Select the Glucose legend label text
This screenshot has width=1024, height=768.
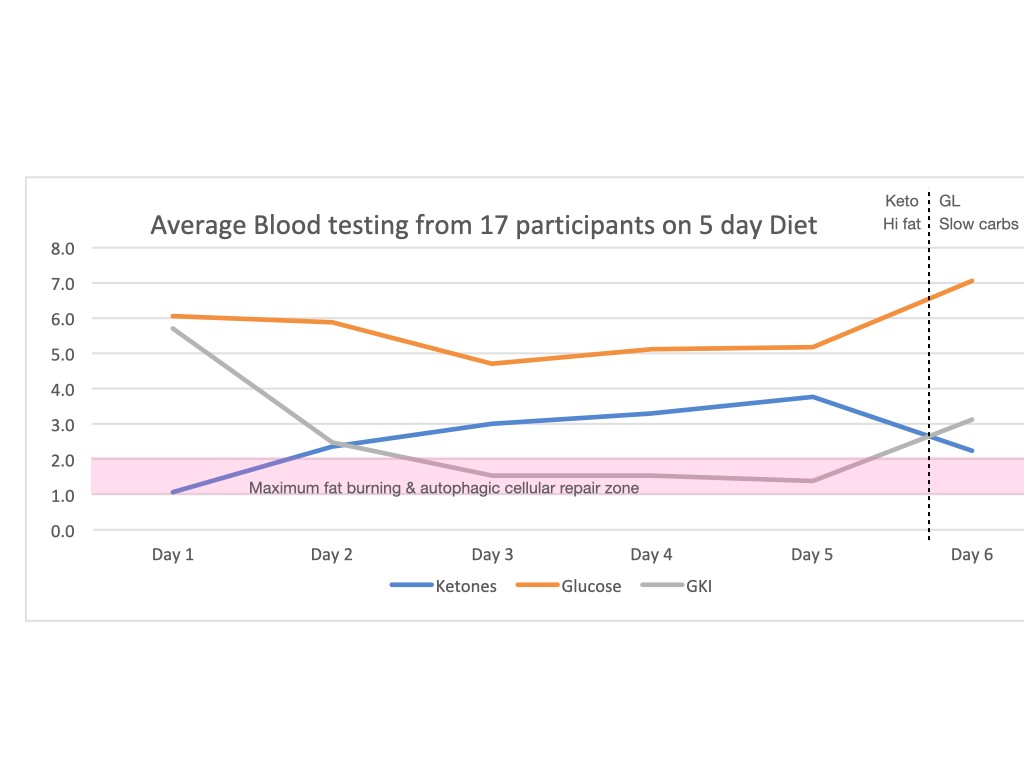point(590,587)
